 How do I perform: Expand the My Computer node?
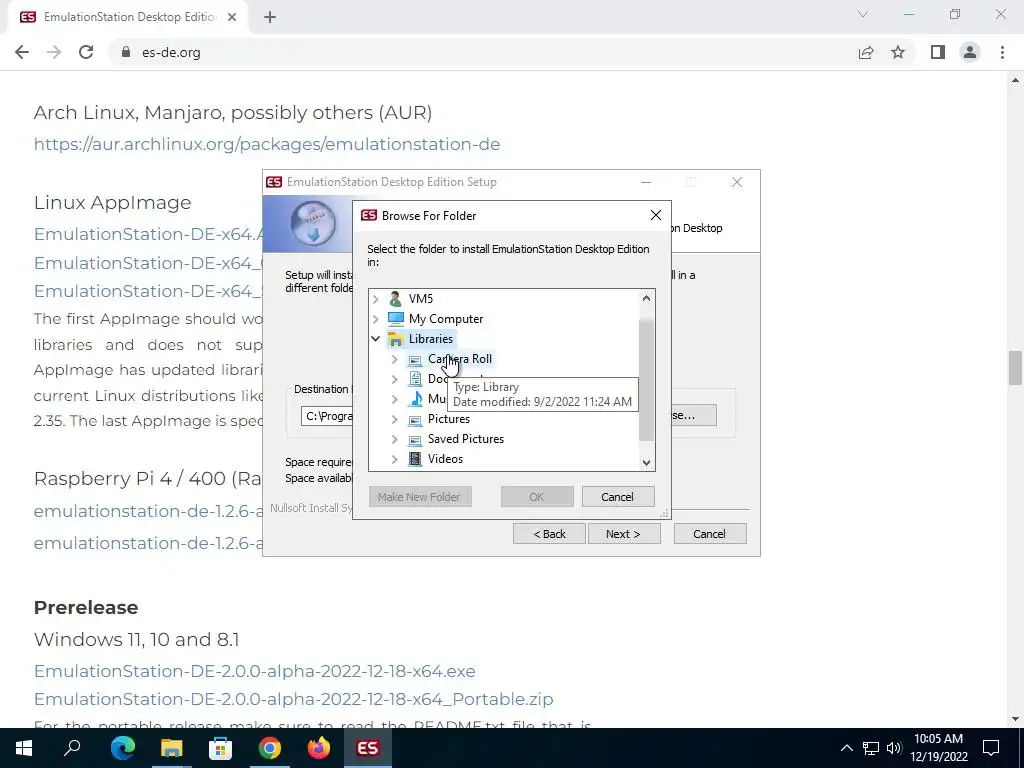(376, 319)
